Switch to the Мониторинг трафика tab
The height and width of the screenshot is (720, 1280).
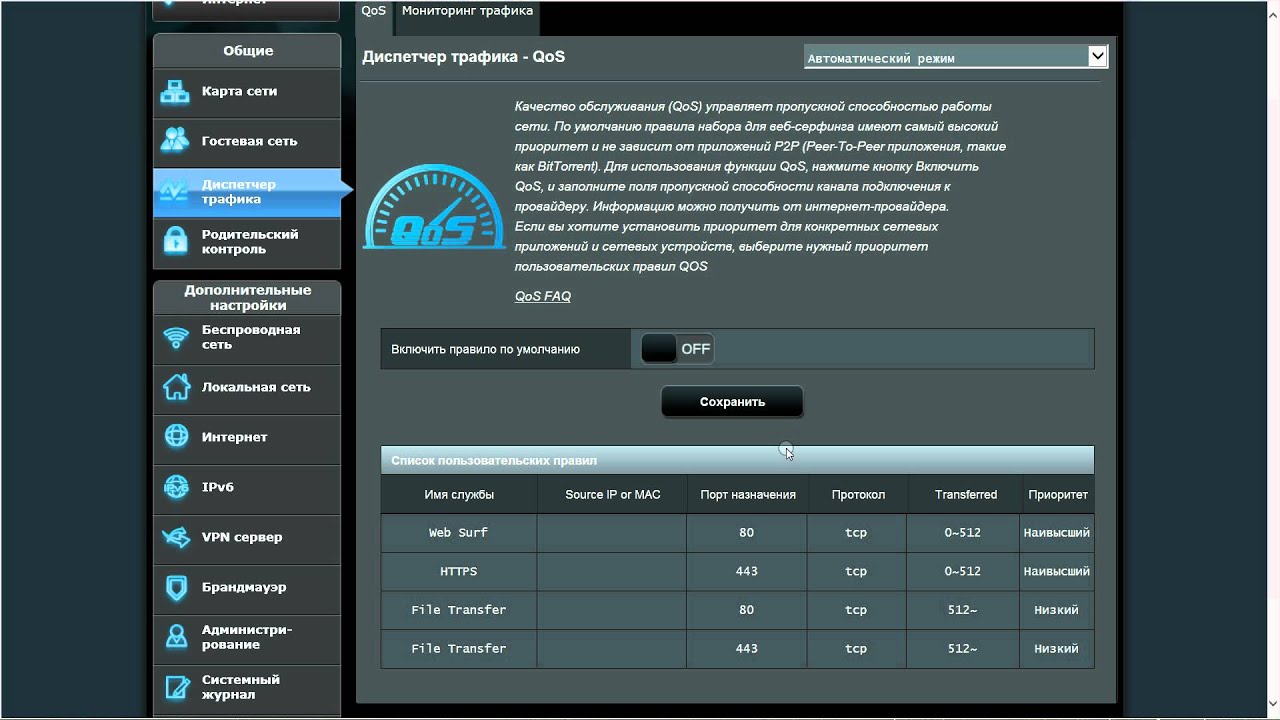point(467,11)
